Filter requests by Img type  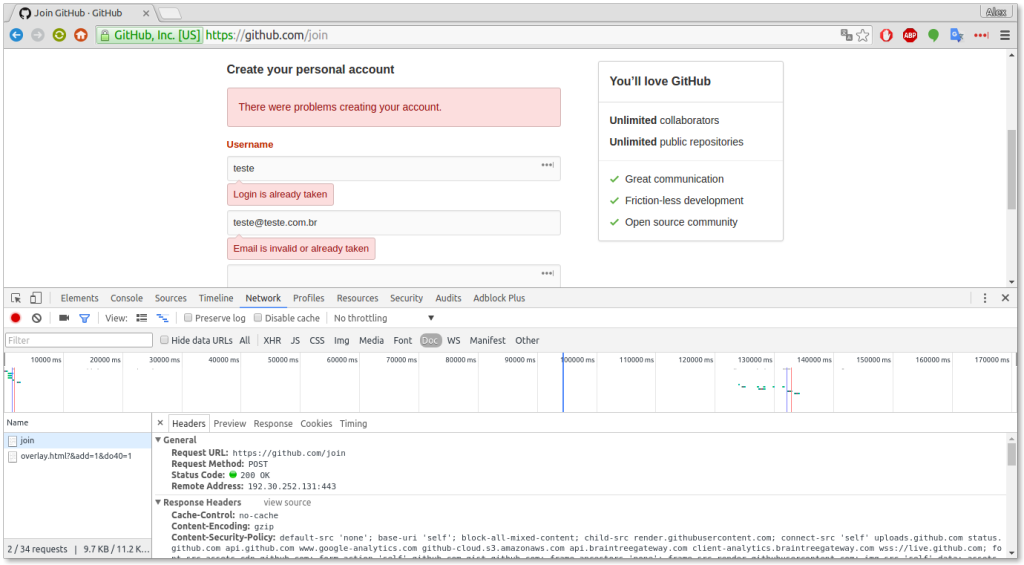pos(342,340)
